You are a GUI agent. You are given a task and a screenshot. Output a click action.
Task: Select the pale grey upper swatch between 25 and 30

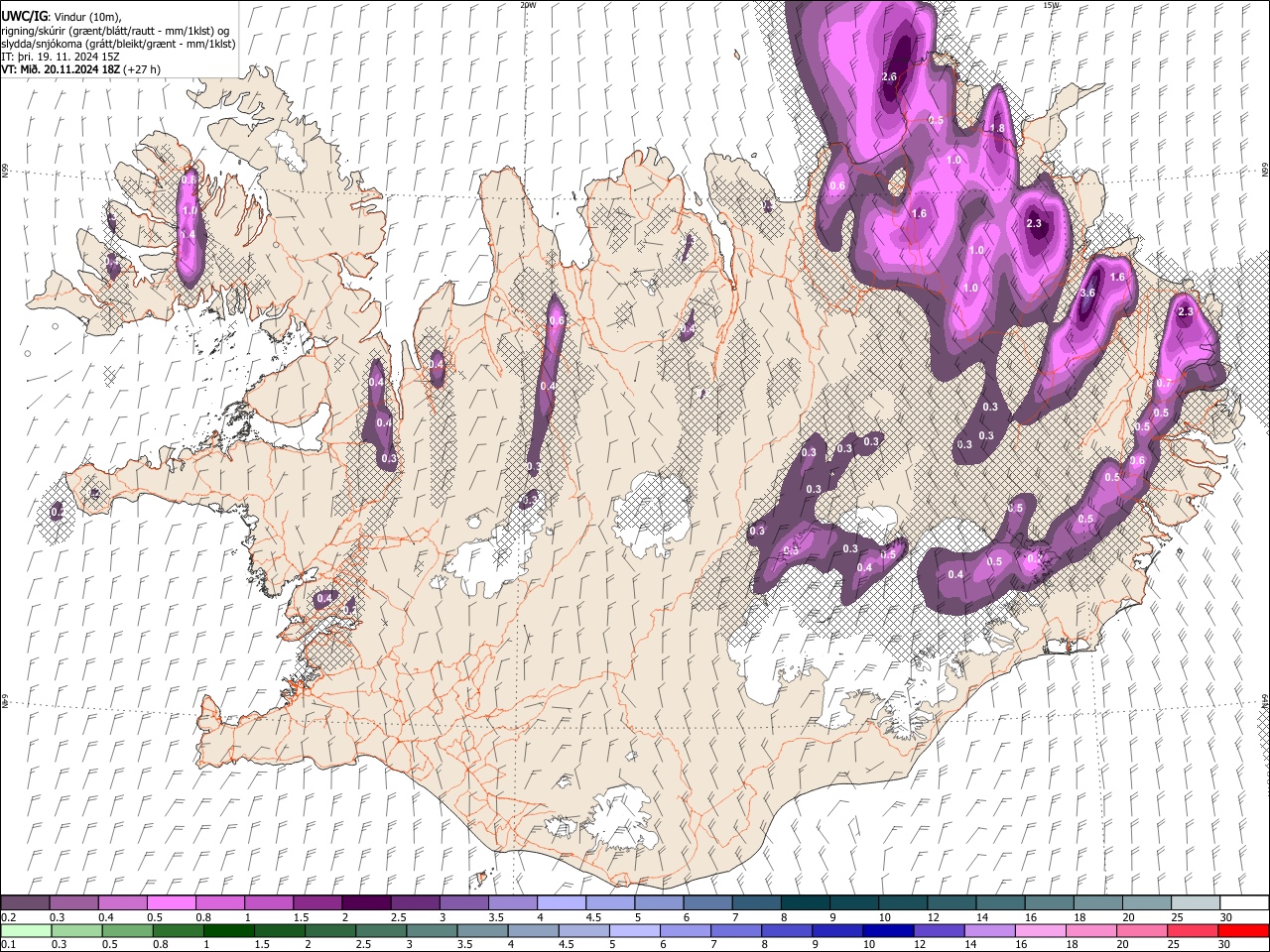[1194, 902]
